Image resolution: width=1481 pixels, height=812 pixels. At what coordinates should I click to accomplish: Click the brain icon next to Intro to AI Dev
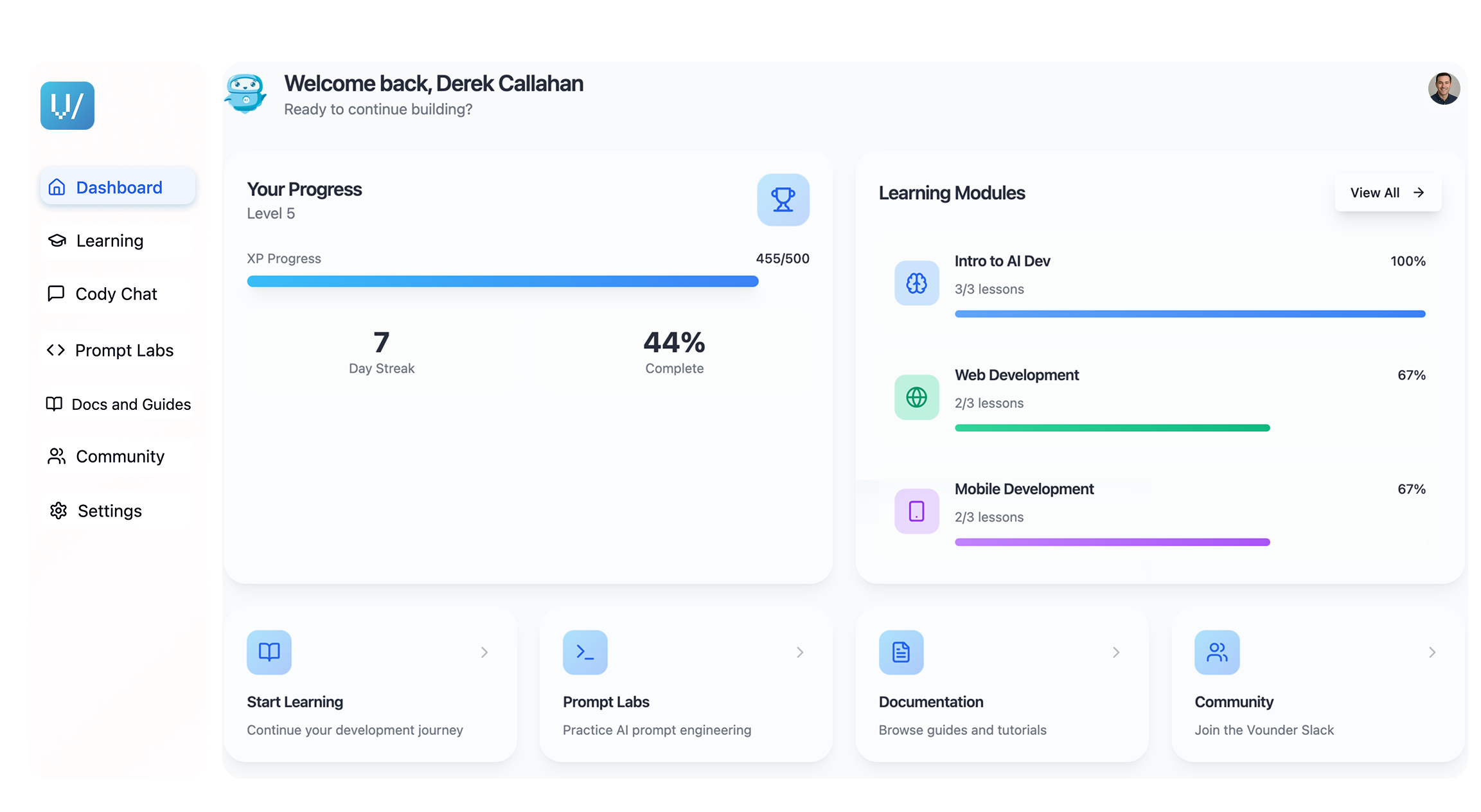(916, 283)
